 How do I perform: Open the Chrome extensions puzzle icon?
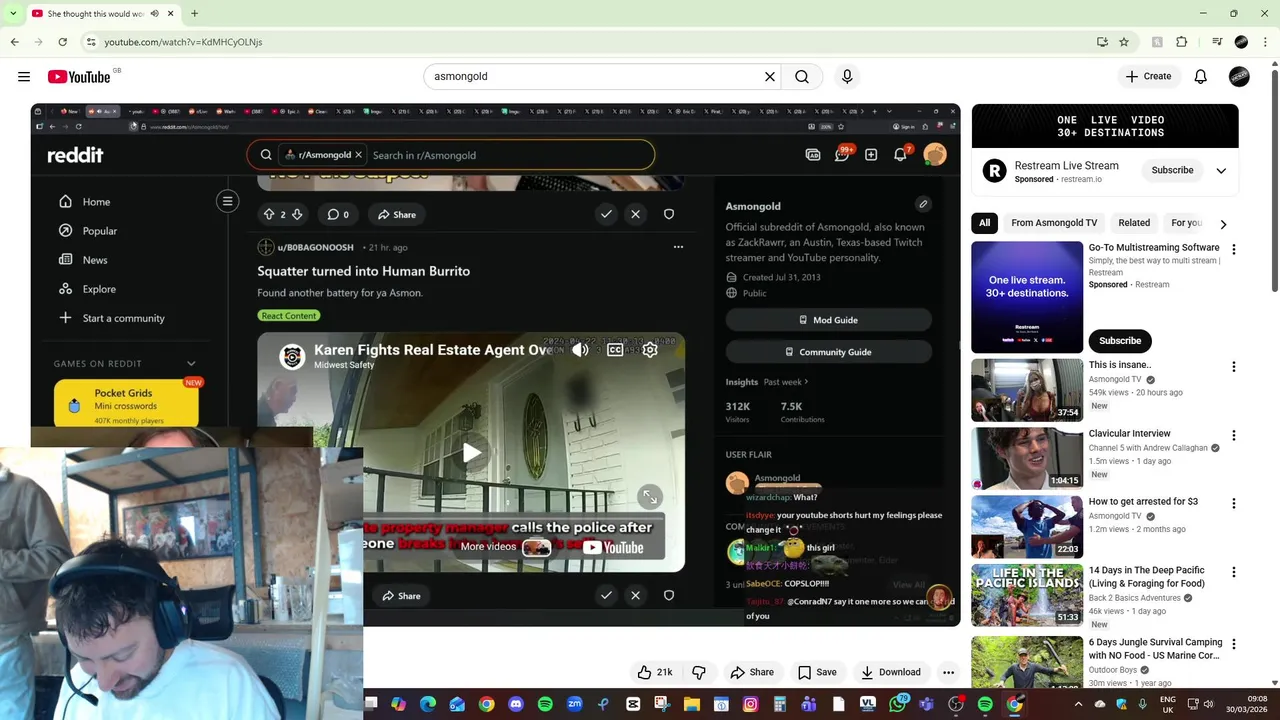click(x=1182, y=42)
